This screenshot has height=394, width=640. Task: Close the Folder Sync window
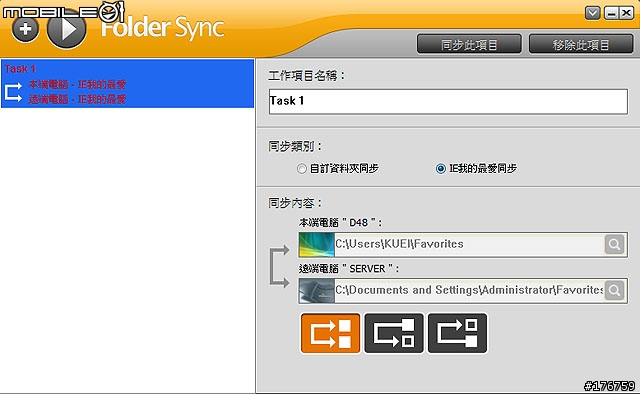click(626, 13)
